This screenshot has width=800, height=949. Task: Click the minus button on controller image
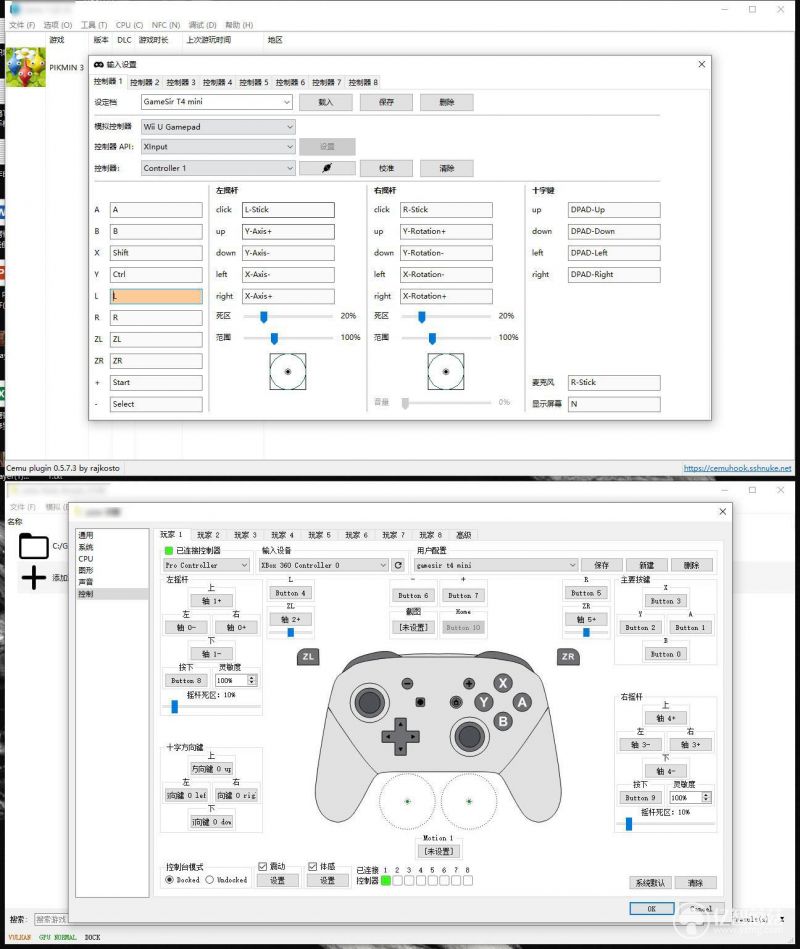[407, 683]
